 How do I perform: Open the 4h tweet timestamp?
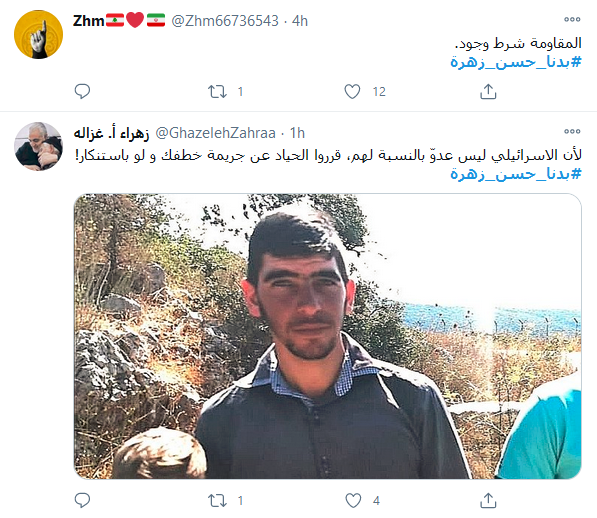(x=300, y=21)
